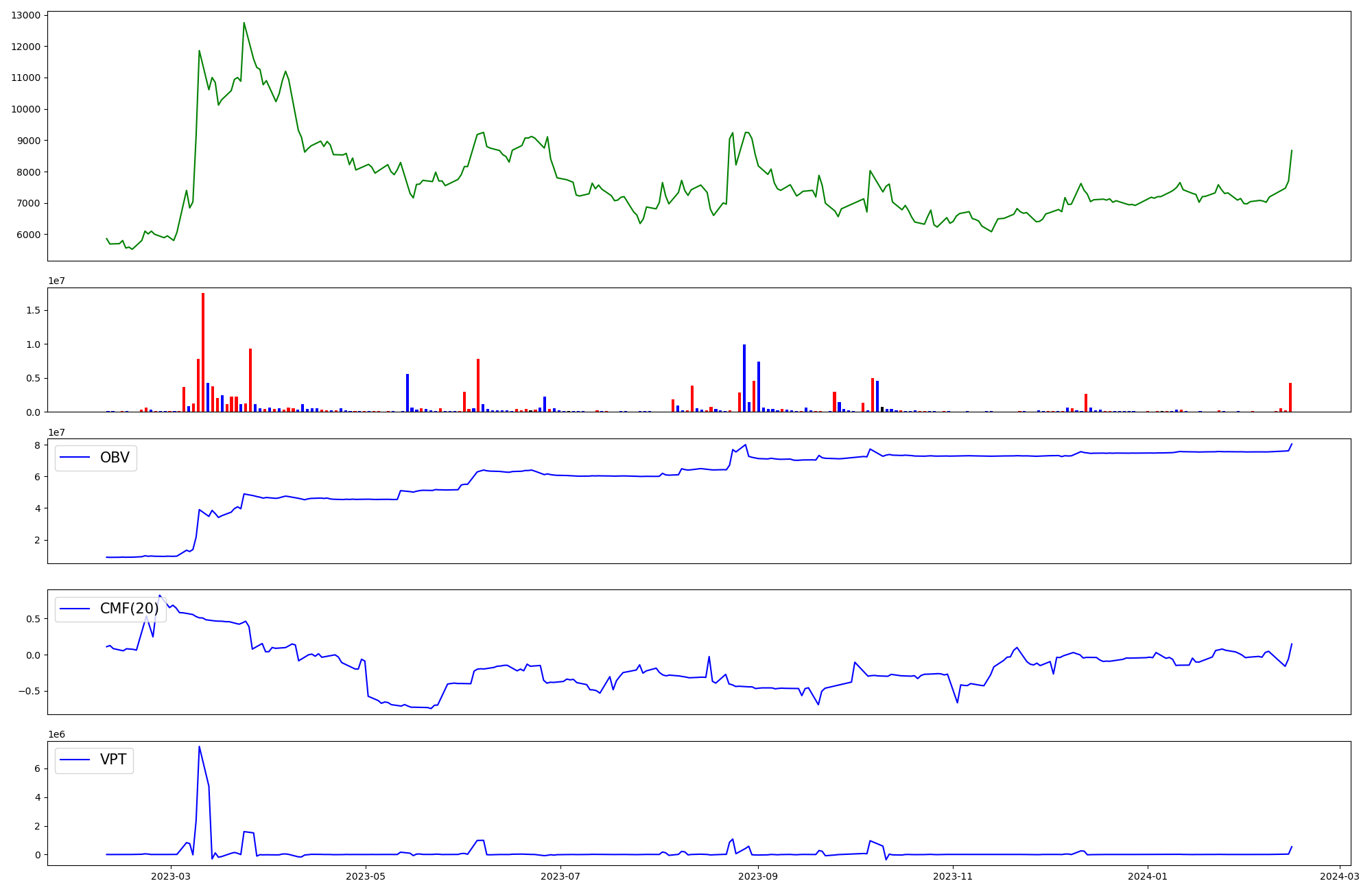
Task: Click the 8 label on OBV axis
Action: pyautogui.click(x=37, y=445)
